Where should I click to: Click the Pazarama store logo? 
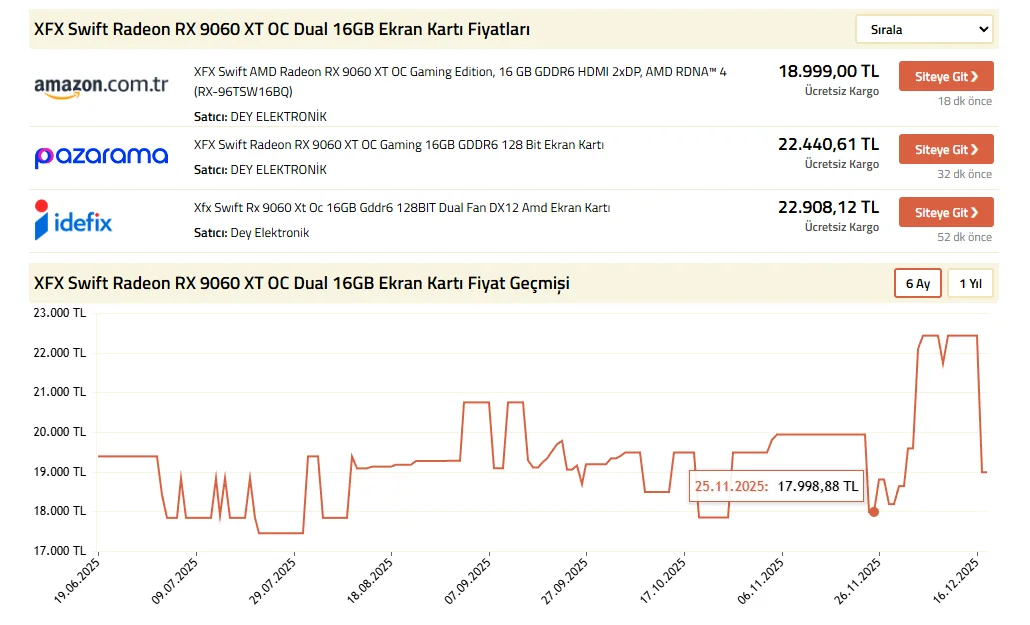(101, 157)
